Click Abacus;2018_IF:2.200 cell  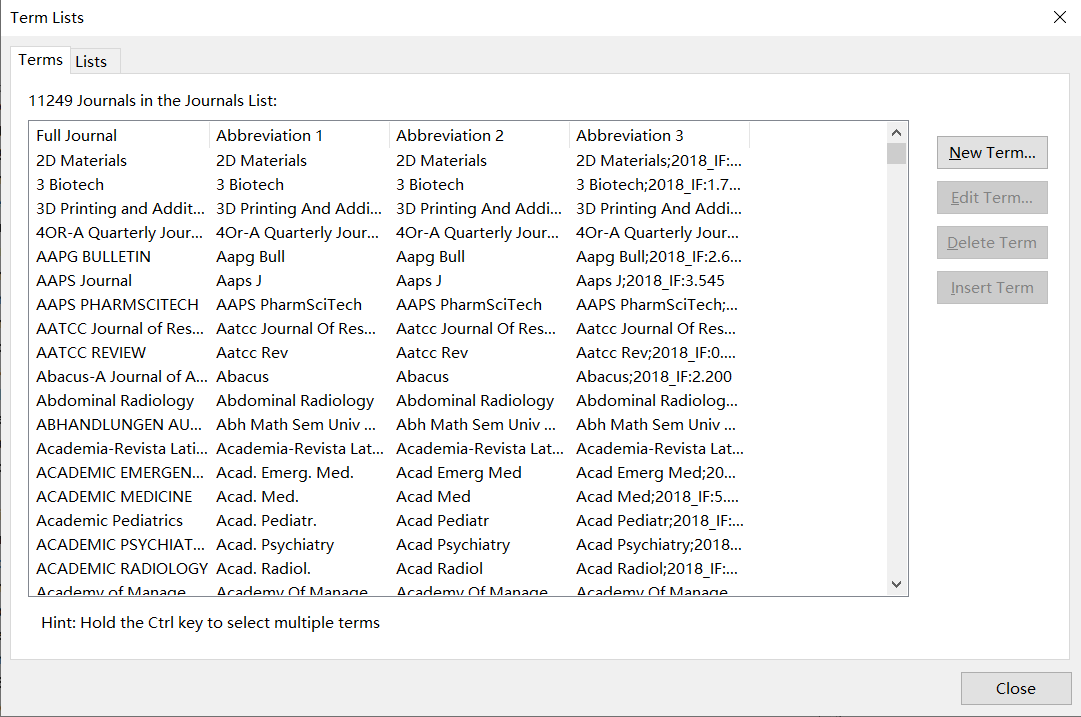(x=654, y=376)
